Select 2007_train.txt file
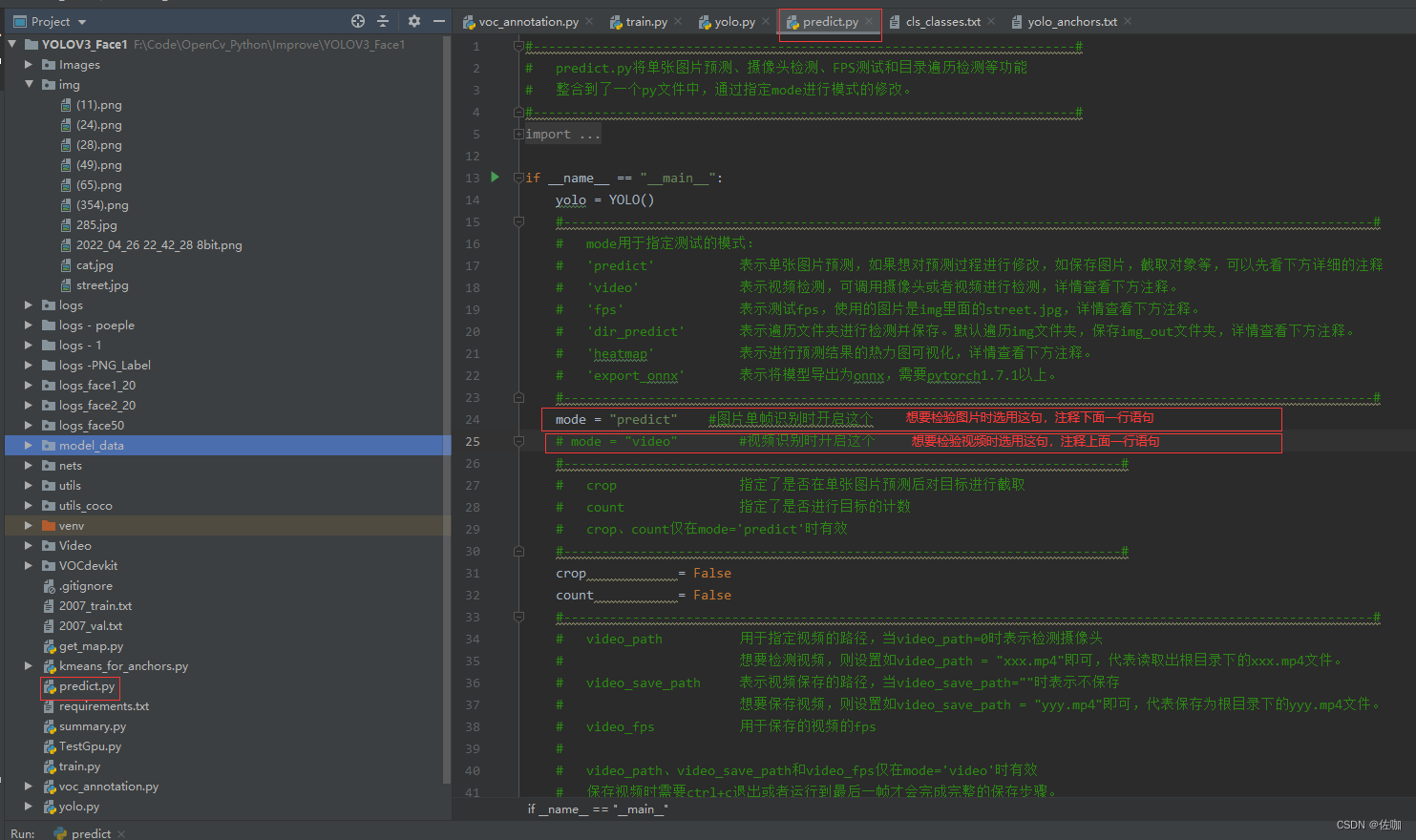This screenshot has height=840, width=1416. [x=95, y=605]
